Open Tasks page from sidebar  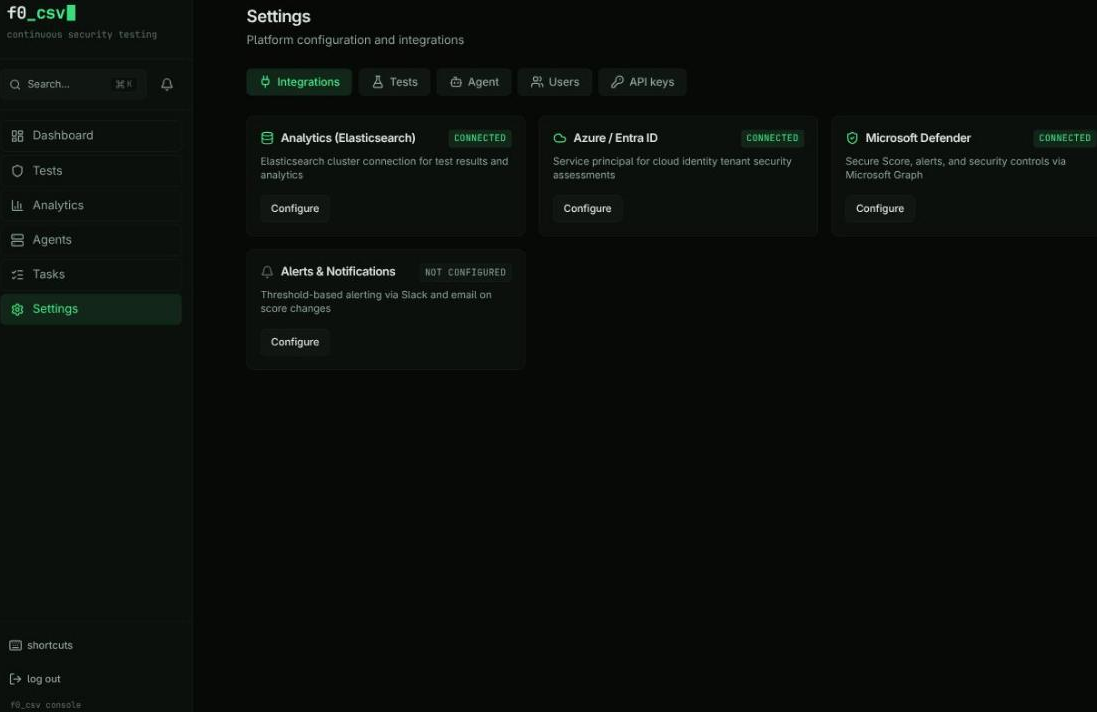pyautogui.click(x=91, y=274)
